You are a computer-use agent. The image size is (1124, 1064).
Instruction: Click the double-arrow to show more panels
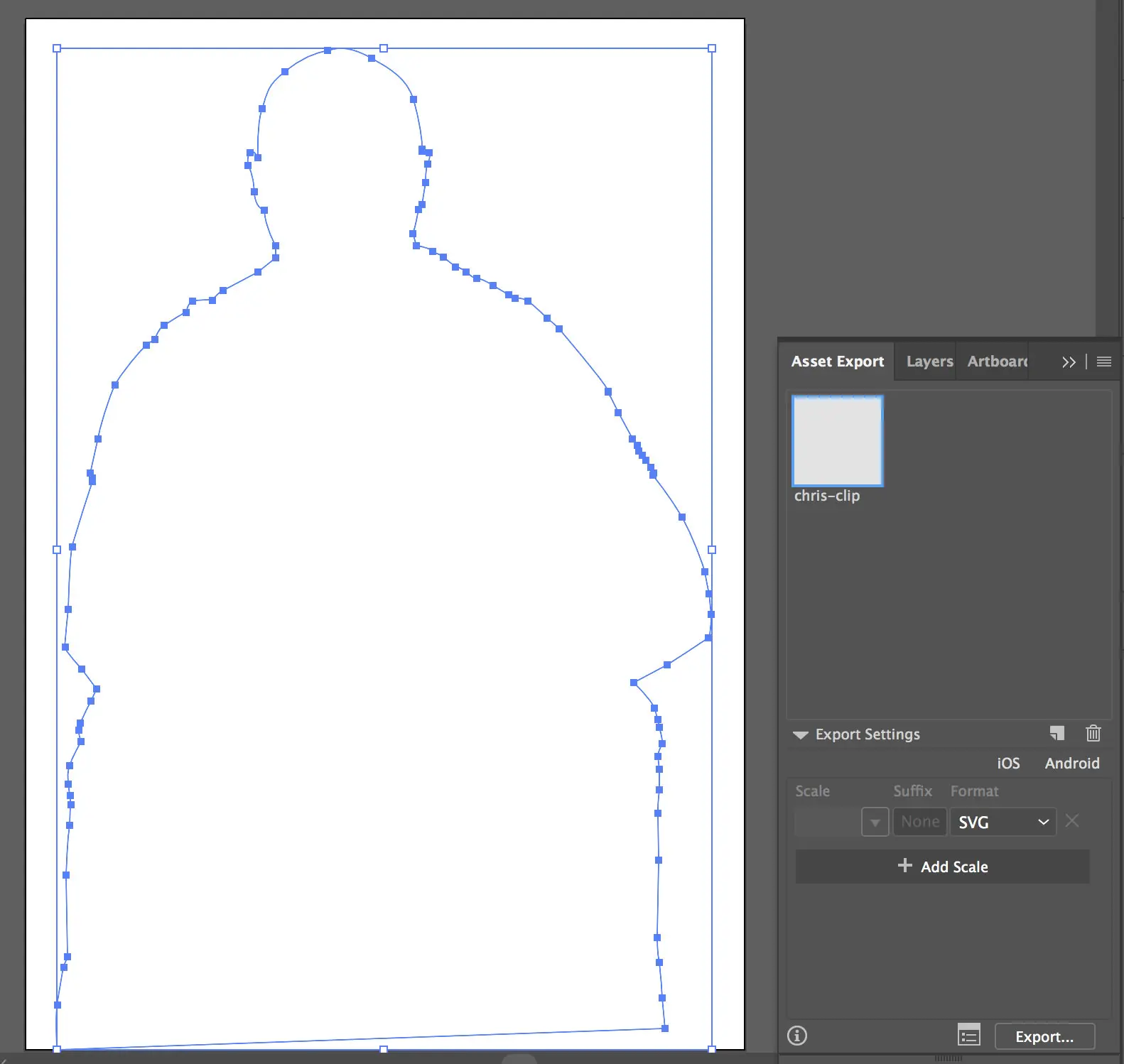[1069, 362]
